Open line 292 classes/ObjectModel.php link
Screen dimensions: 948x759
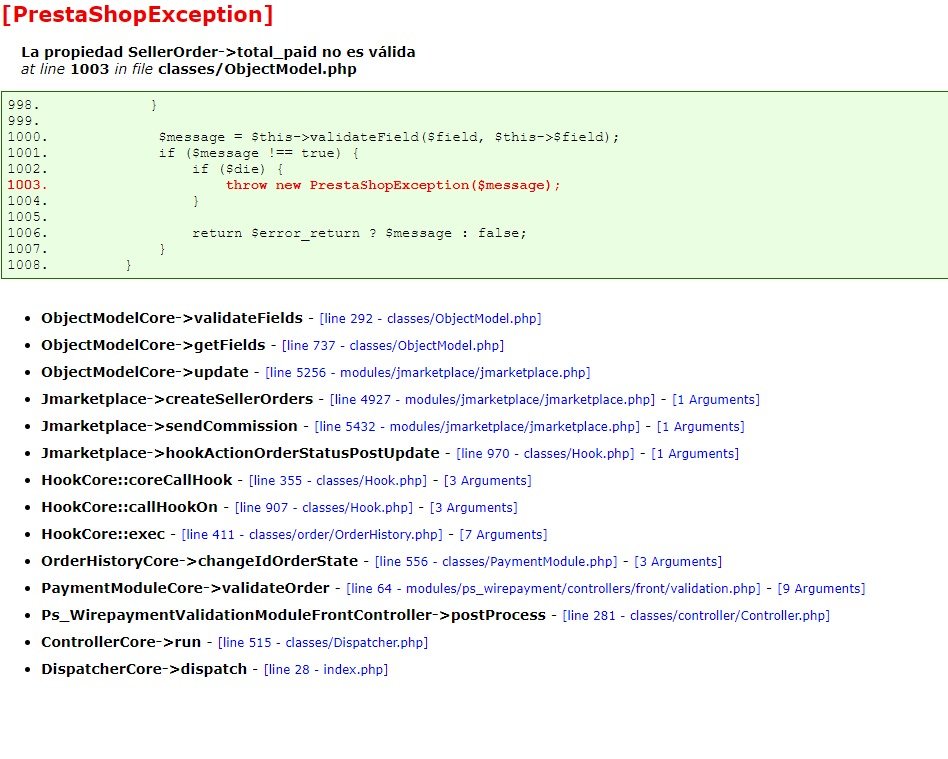click(430, 319)
